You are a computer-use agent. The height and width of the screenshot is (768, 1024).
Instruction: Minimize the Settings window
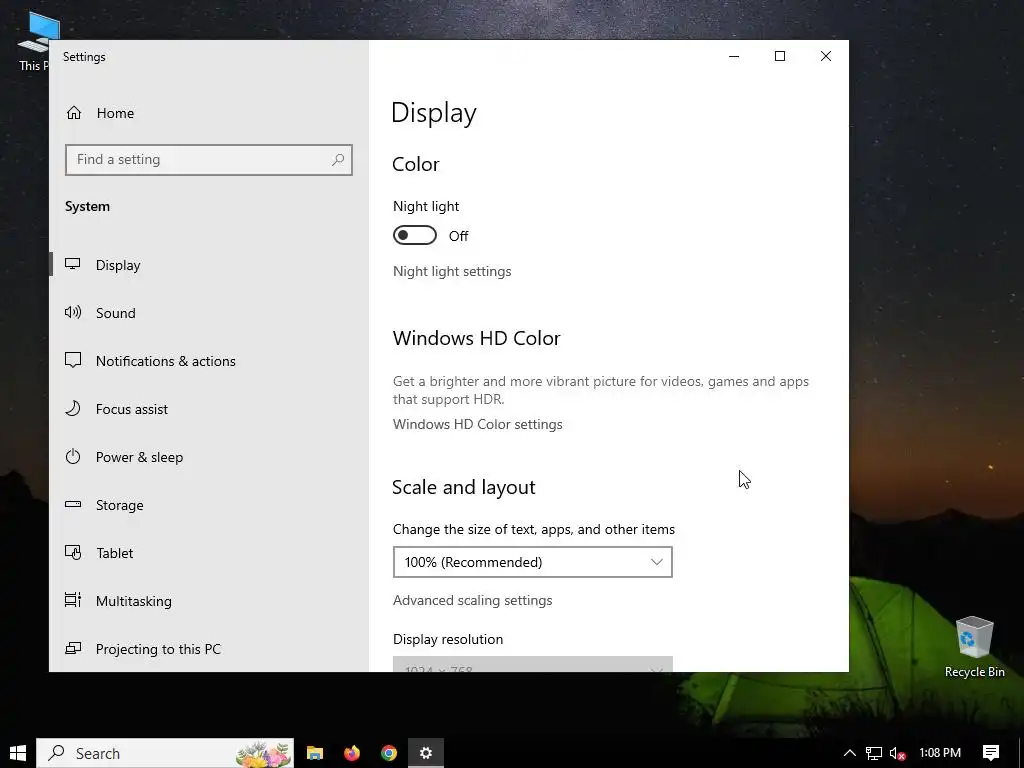(x=734, y=56)
